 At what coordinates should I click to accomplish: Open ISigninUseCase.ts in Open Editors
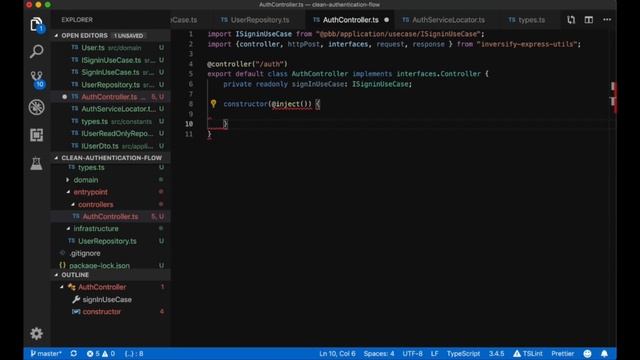[x=110, y=60]
